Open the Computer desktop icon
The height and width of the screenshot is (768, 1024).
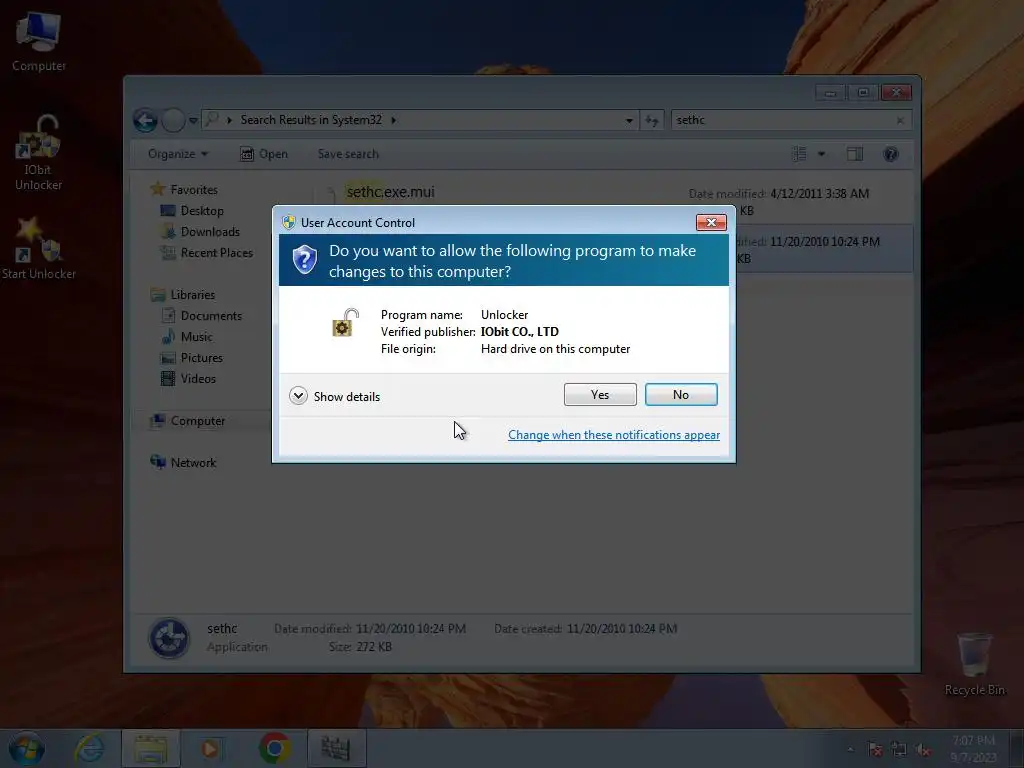point(39,40)
